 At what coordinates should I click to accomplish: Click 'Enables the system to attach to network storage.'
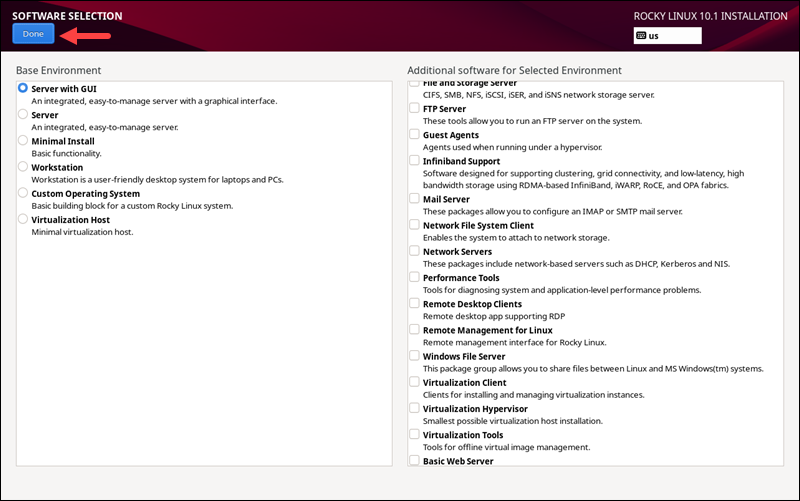(516, 238)
